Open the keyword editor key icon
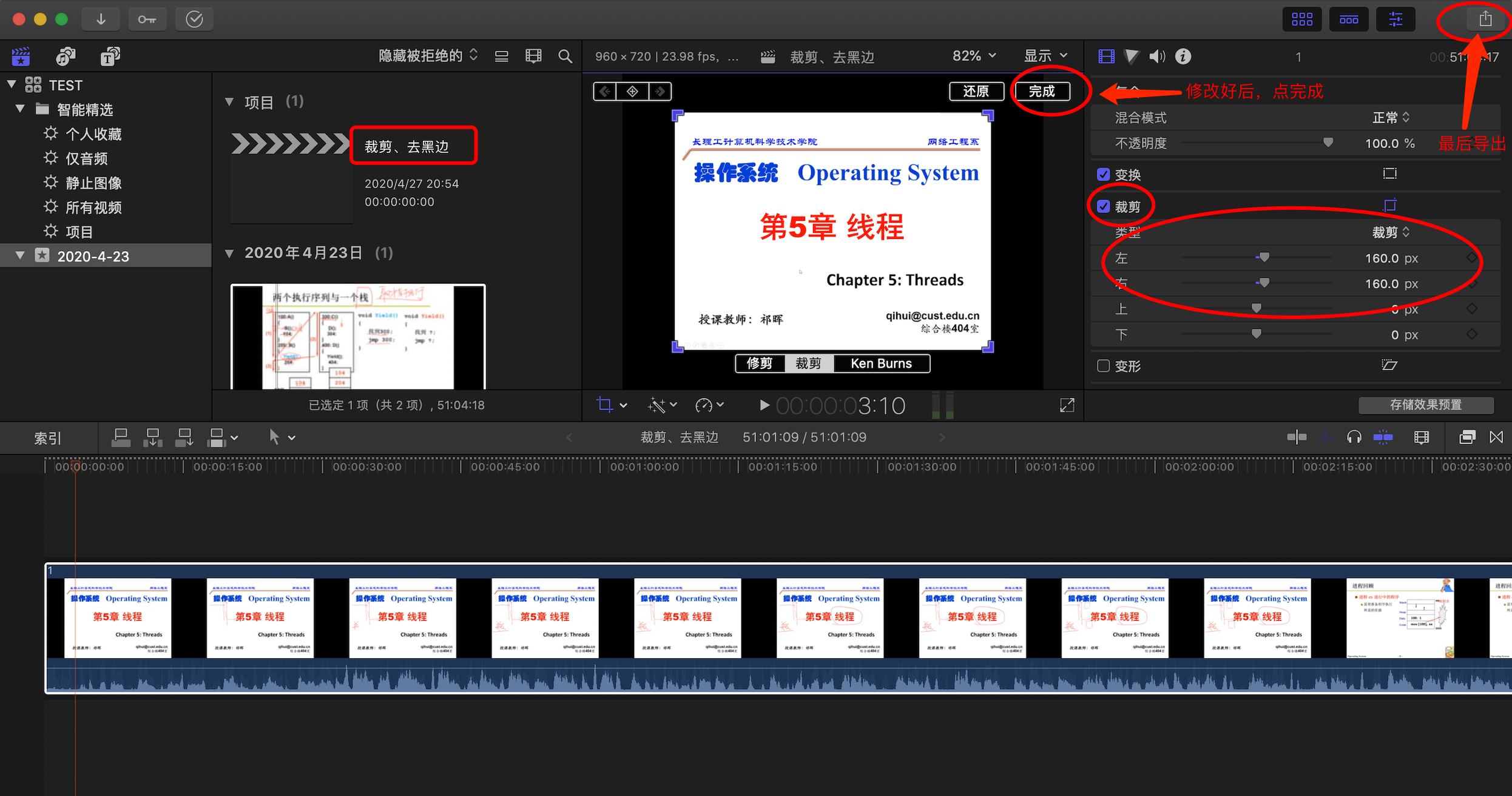Viewport: 1512px width, 796px height. tap(147, 19)
